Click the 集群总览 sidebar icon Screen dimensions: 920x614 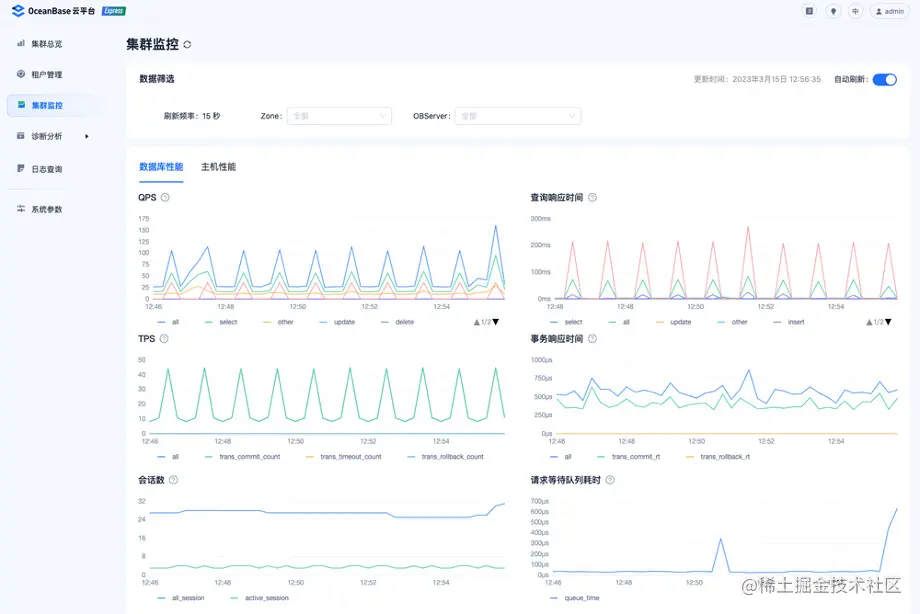(x=21, y=43)
